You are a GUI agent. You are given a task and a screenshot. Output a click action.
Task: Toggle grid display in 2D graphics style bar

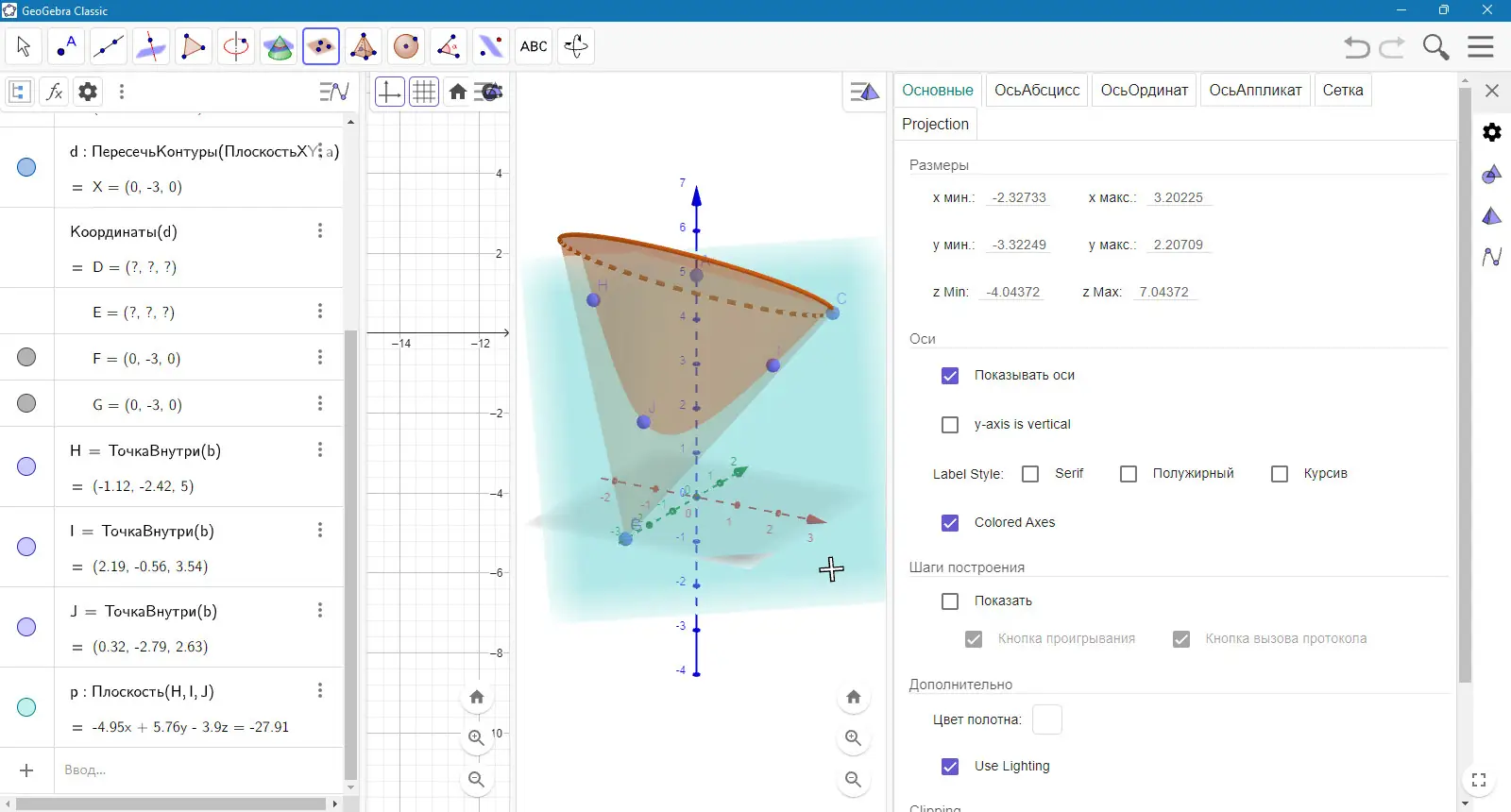tap(424, 92)
